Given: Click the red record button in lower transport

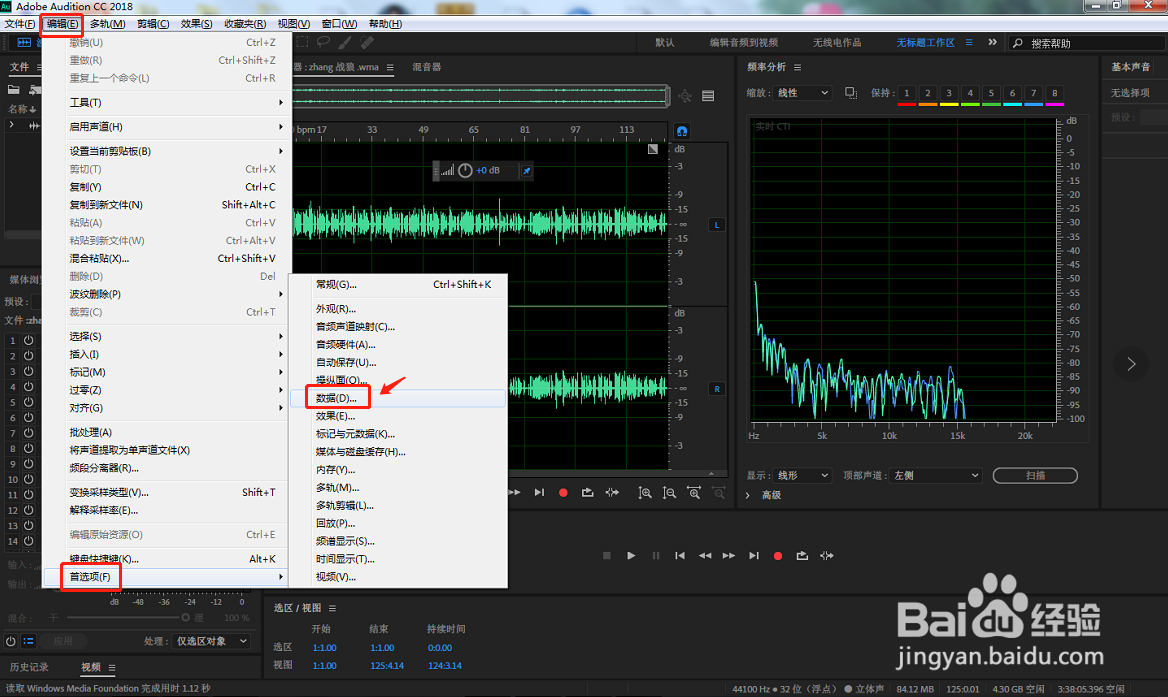Looking at the screenshot, I should tap(778, 556).
